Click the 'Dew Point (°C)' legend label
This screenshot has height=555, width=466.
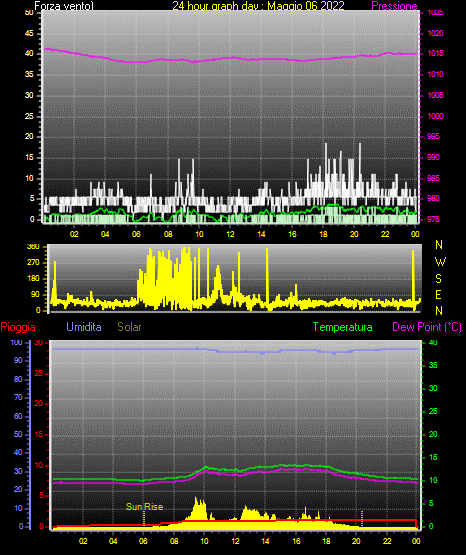point(427,327)
